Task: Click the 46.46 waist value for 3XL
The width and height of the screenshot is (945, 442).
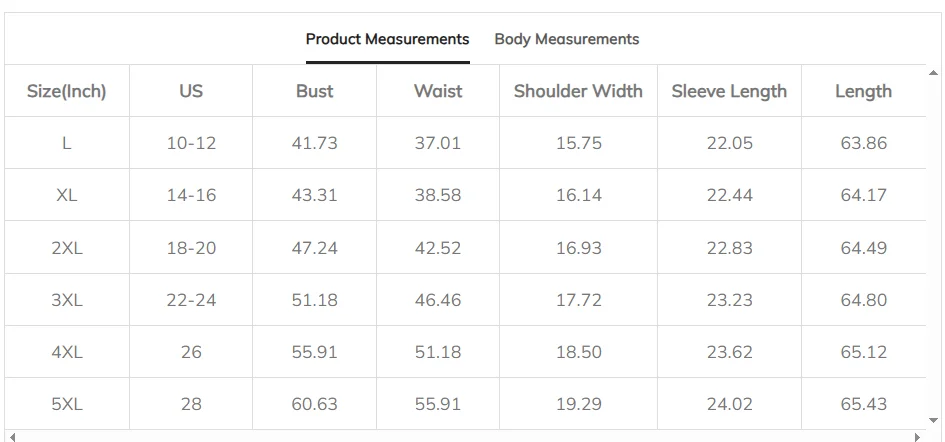Action: (x=438, y=299)
